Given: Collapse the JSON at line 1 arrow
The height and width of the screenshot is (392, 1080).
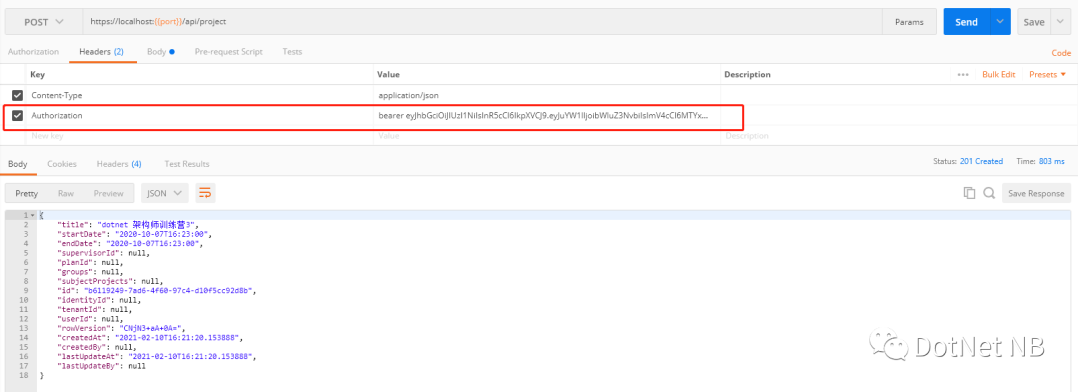Looking at the screenshot, I should click(x=32, y=216).
